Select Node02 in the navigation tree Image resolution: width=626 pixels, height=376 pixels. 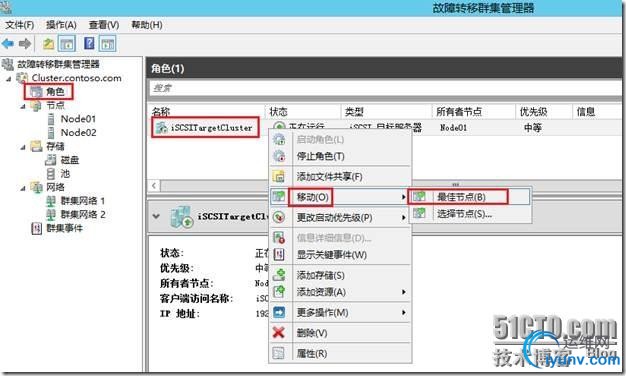click(78, 133)
